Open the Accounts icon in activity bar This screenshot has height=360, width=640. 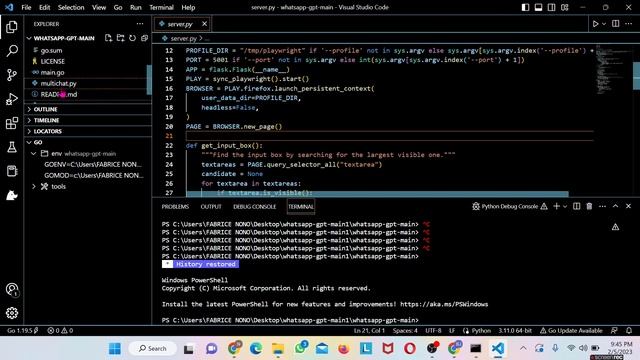pos(12,289)
